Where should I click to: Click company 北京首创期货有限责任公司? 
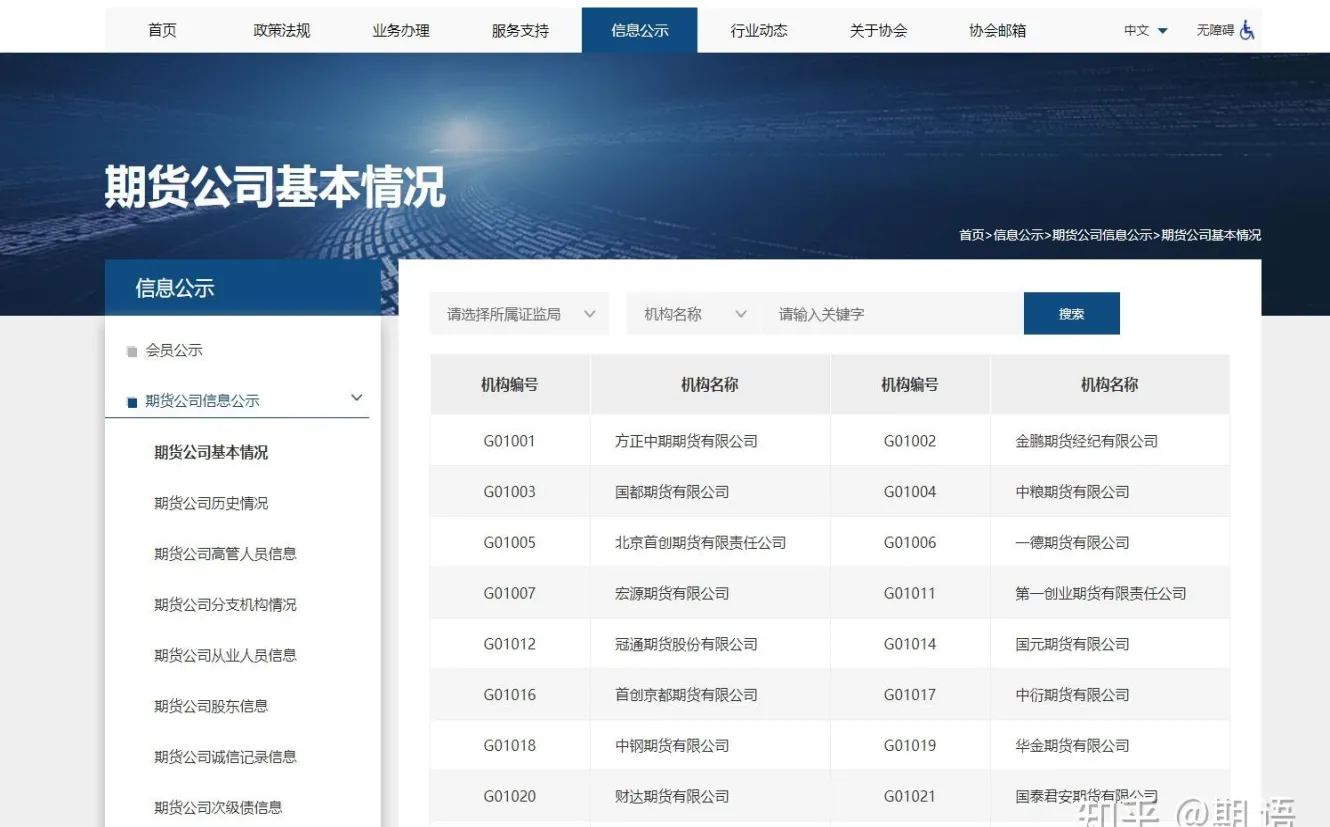pos(700,543)
